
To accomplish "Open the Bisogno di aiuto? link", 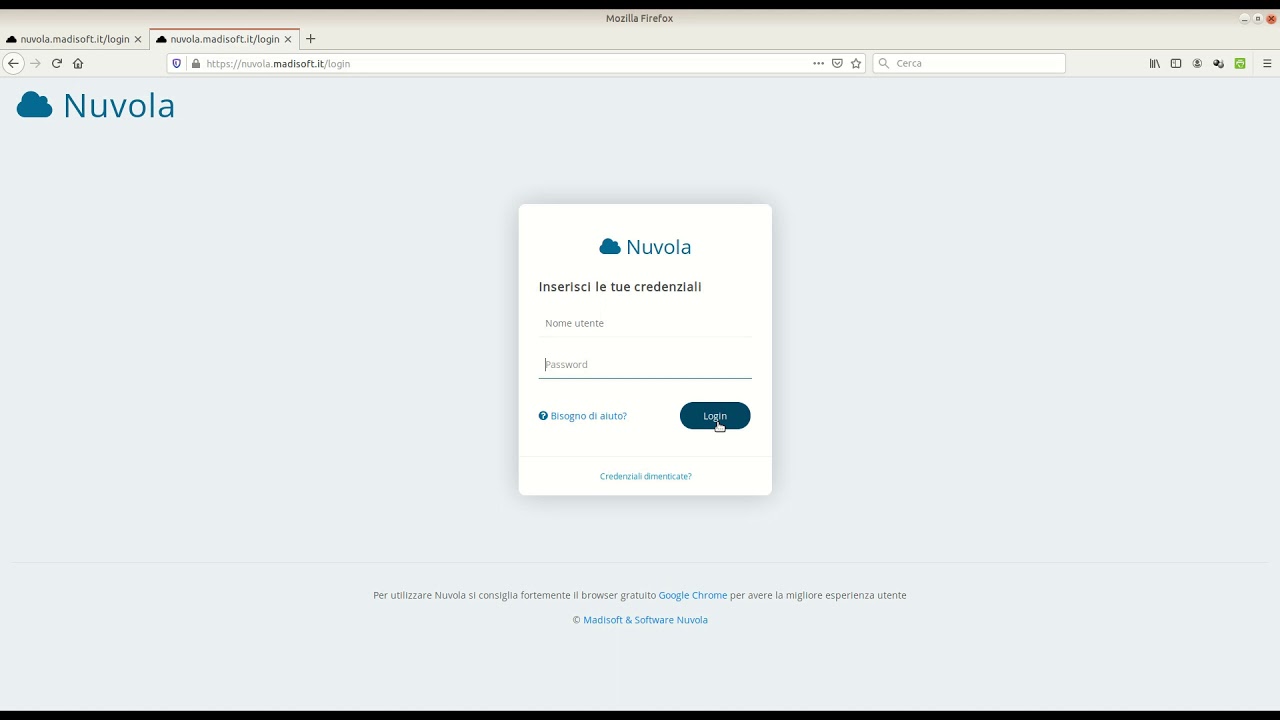I will point(588,416).
